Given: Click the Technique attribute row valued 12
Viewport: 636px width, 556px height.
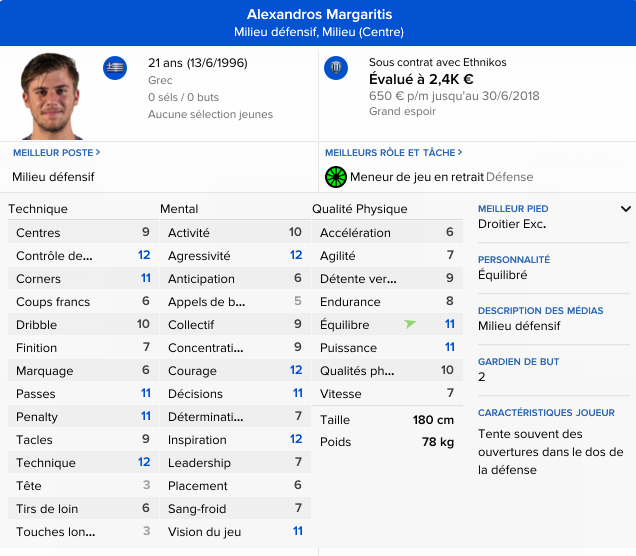Looking at the screenshot, I should pos(82,463).
